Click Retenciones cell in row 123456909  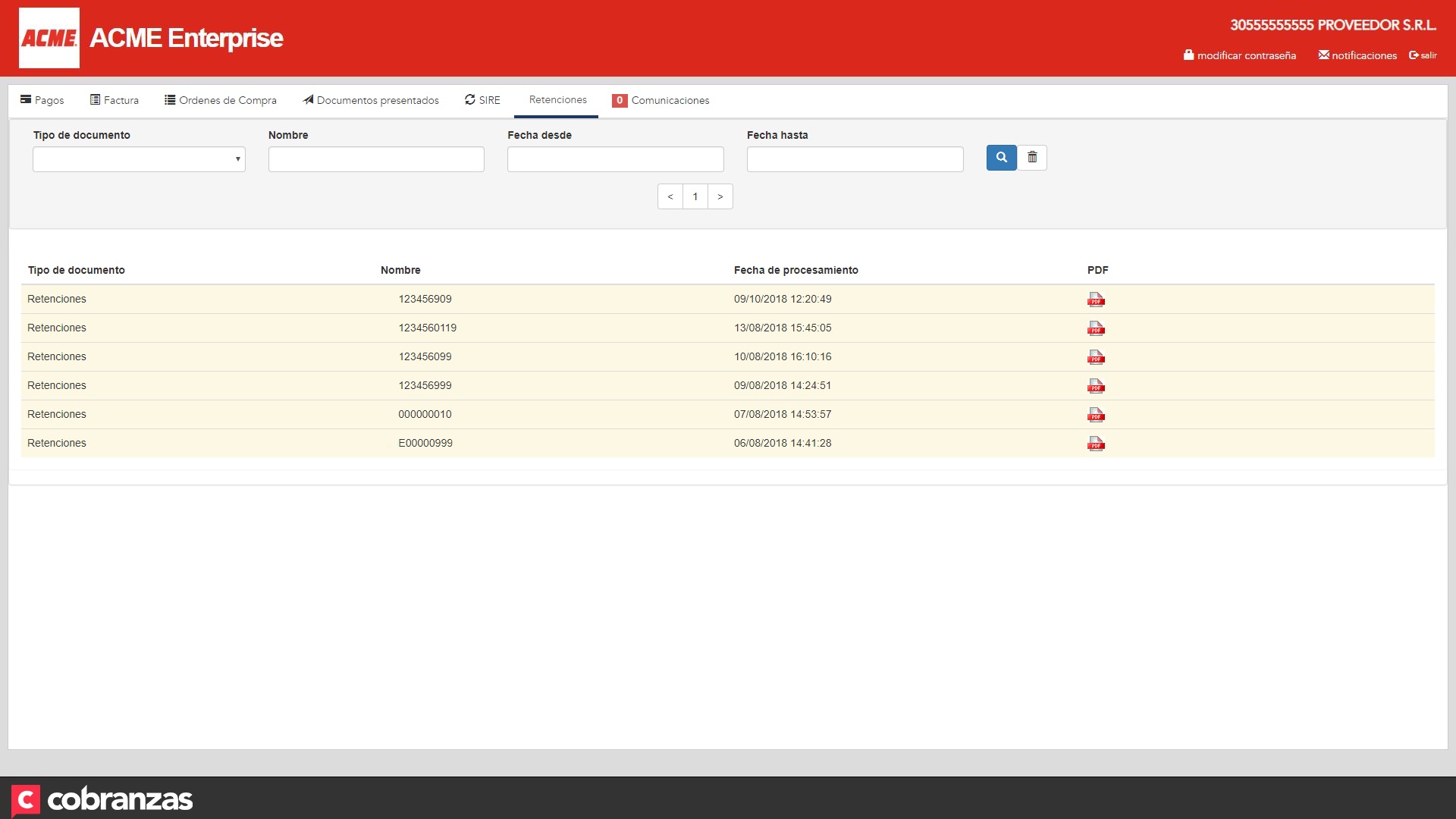coord(57,299)
